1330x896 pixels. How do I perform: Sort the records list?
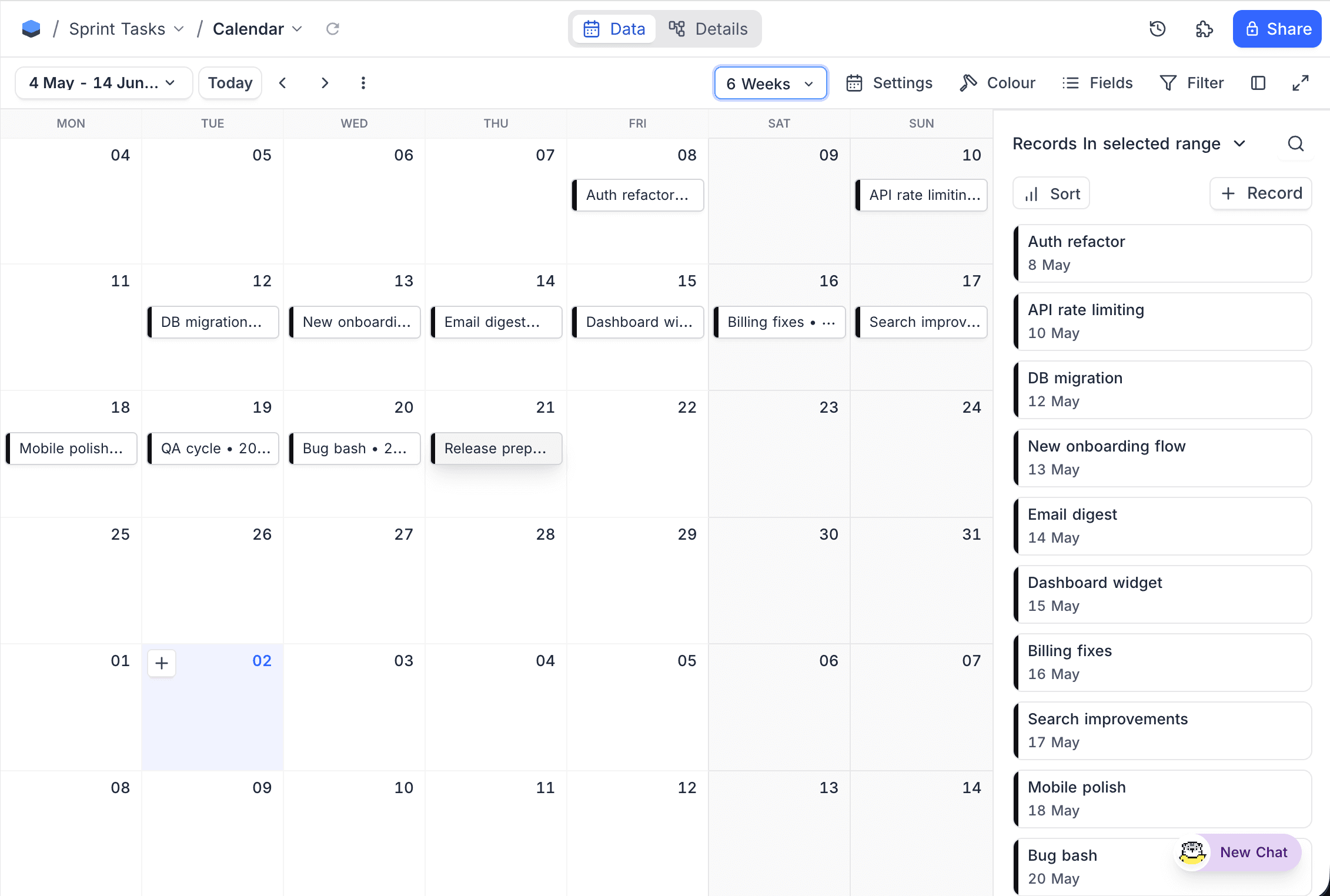click(1051, 193)
